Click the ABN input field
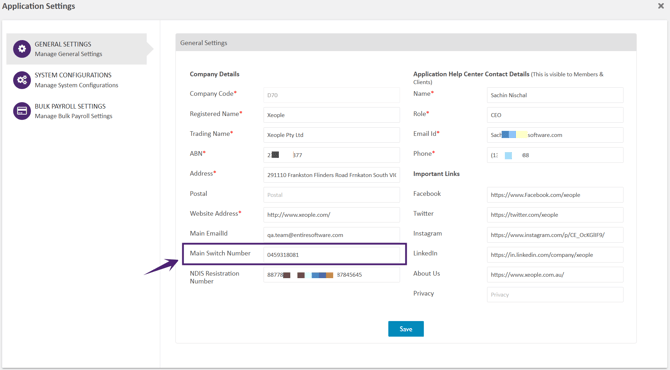 point(332,155)
